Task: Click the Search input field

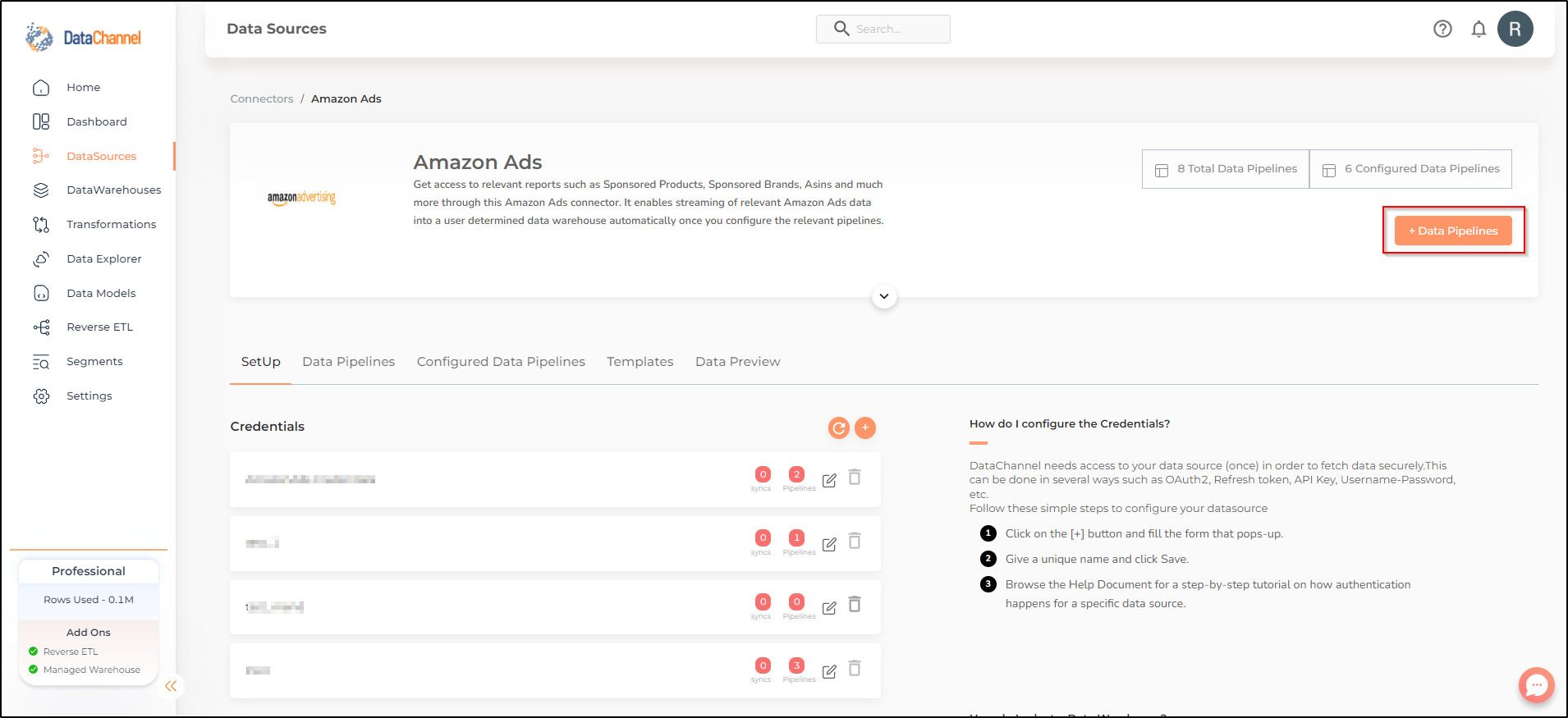Action: tap(883, 29)
